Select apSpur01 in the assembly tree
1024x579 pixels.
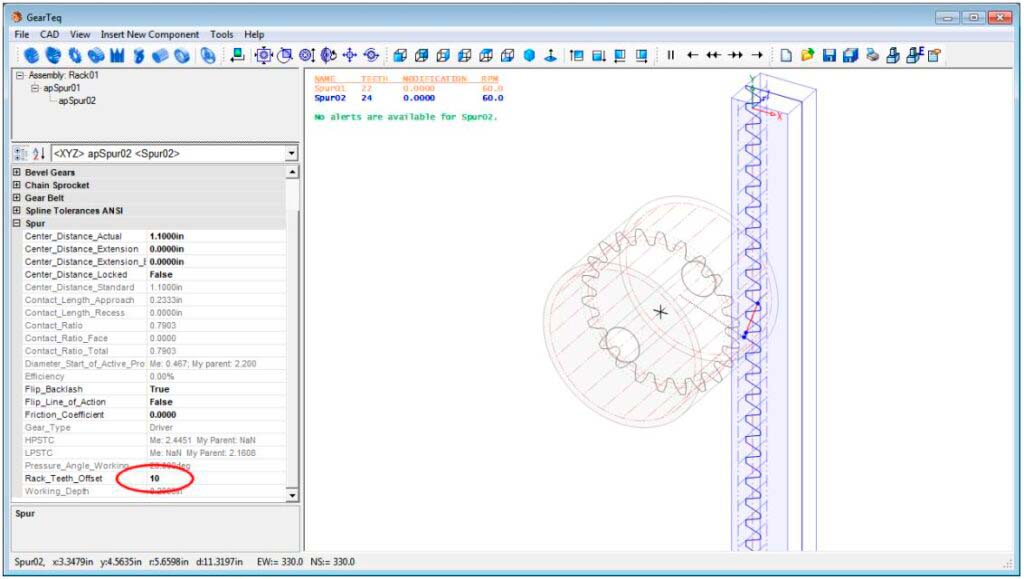(60, 88)
